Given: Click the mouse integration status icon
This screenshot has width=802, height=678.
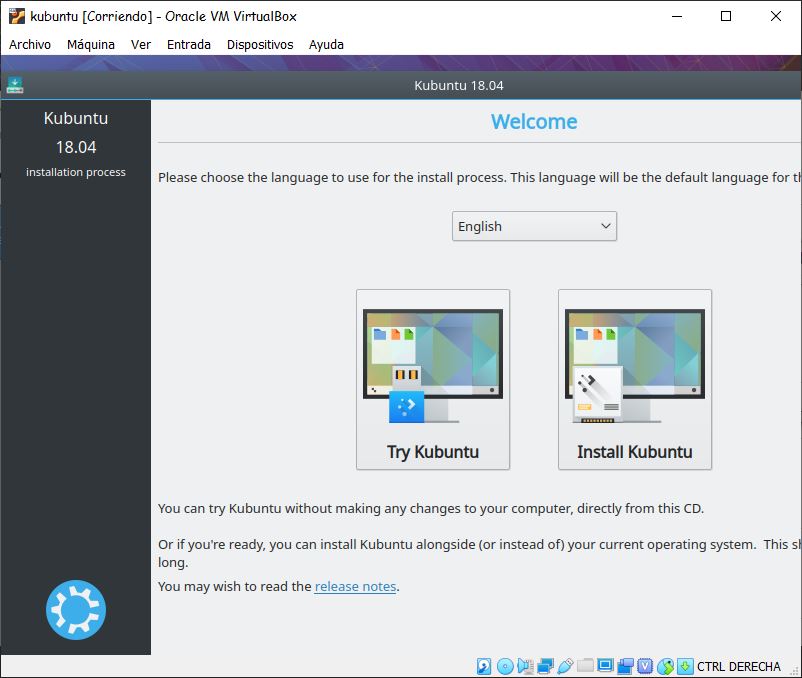Looking at the screenshot, I should pyautogui.click(x=665, y=666).
